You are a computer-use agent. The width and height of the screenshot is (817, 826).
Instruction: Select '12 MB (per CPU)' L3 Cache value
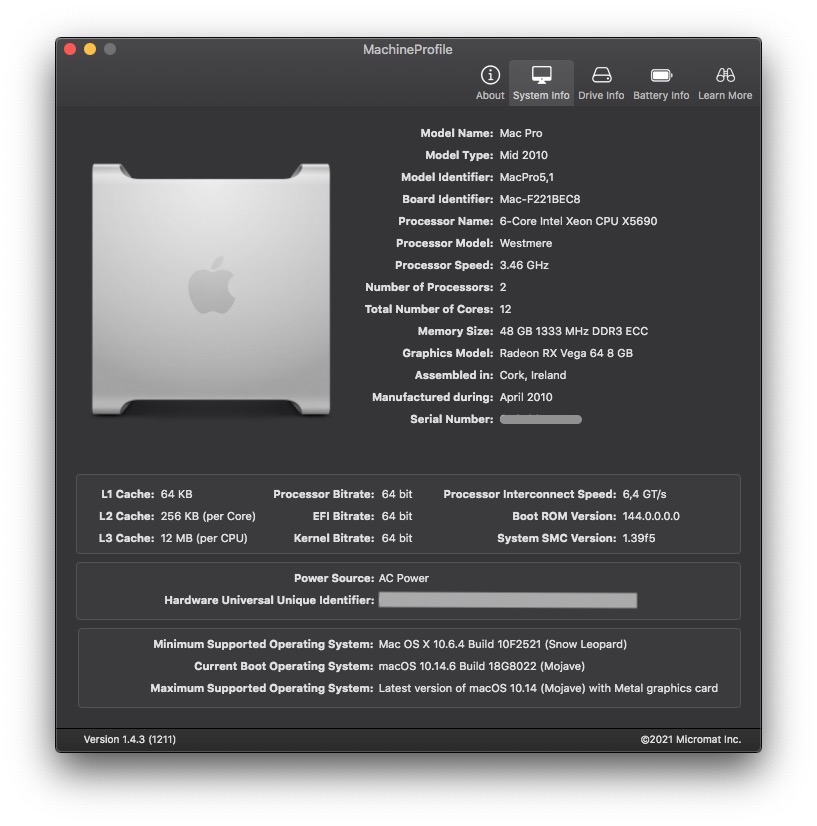pos(204,538)
